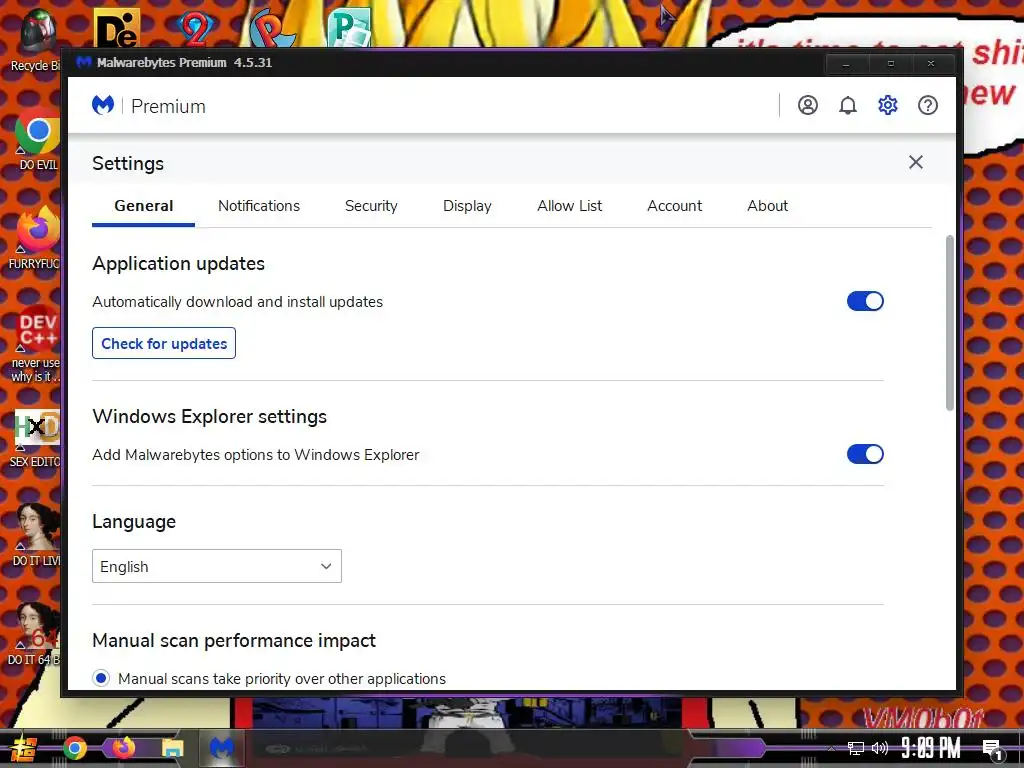Open the network icon in system tray
1024x768 pixels.
coord(855,748)
